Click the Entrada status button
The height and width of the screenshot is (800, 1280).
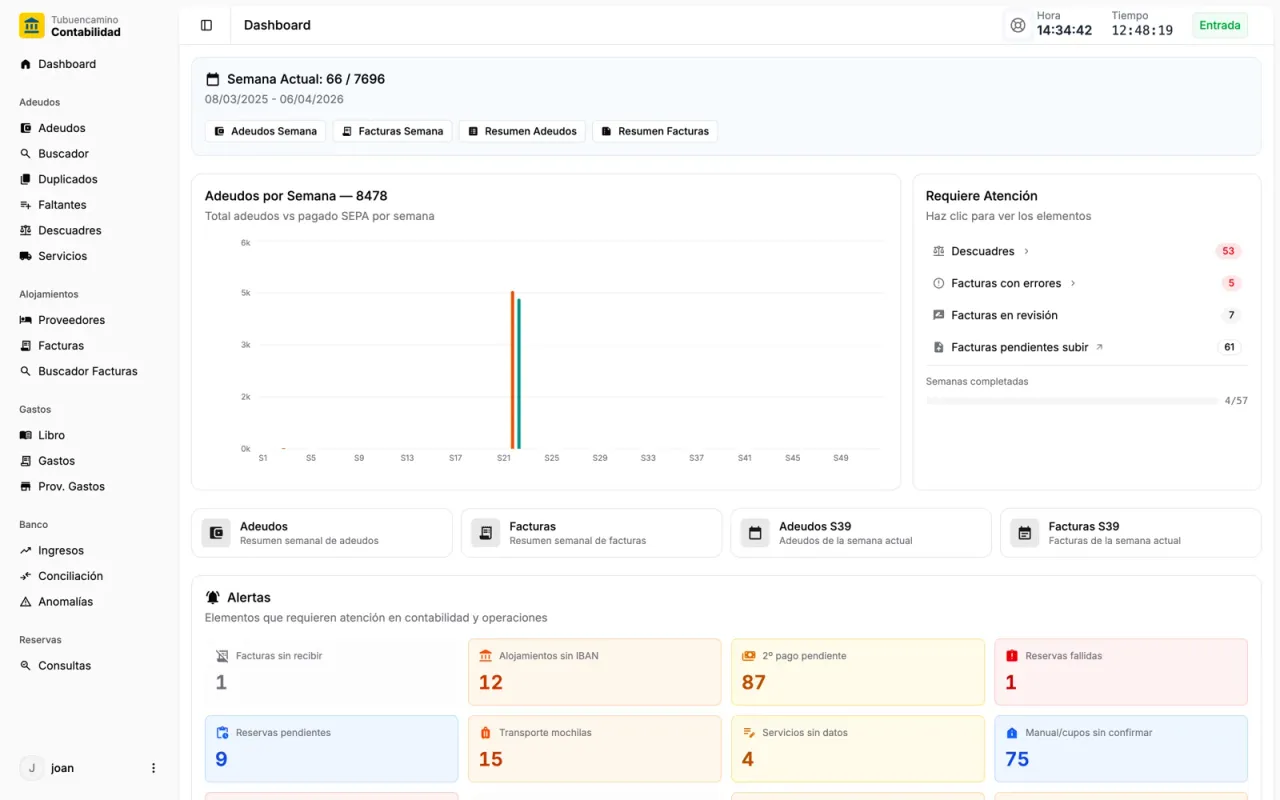point(1220,25)
